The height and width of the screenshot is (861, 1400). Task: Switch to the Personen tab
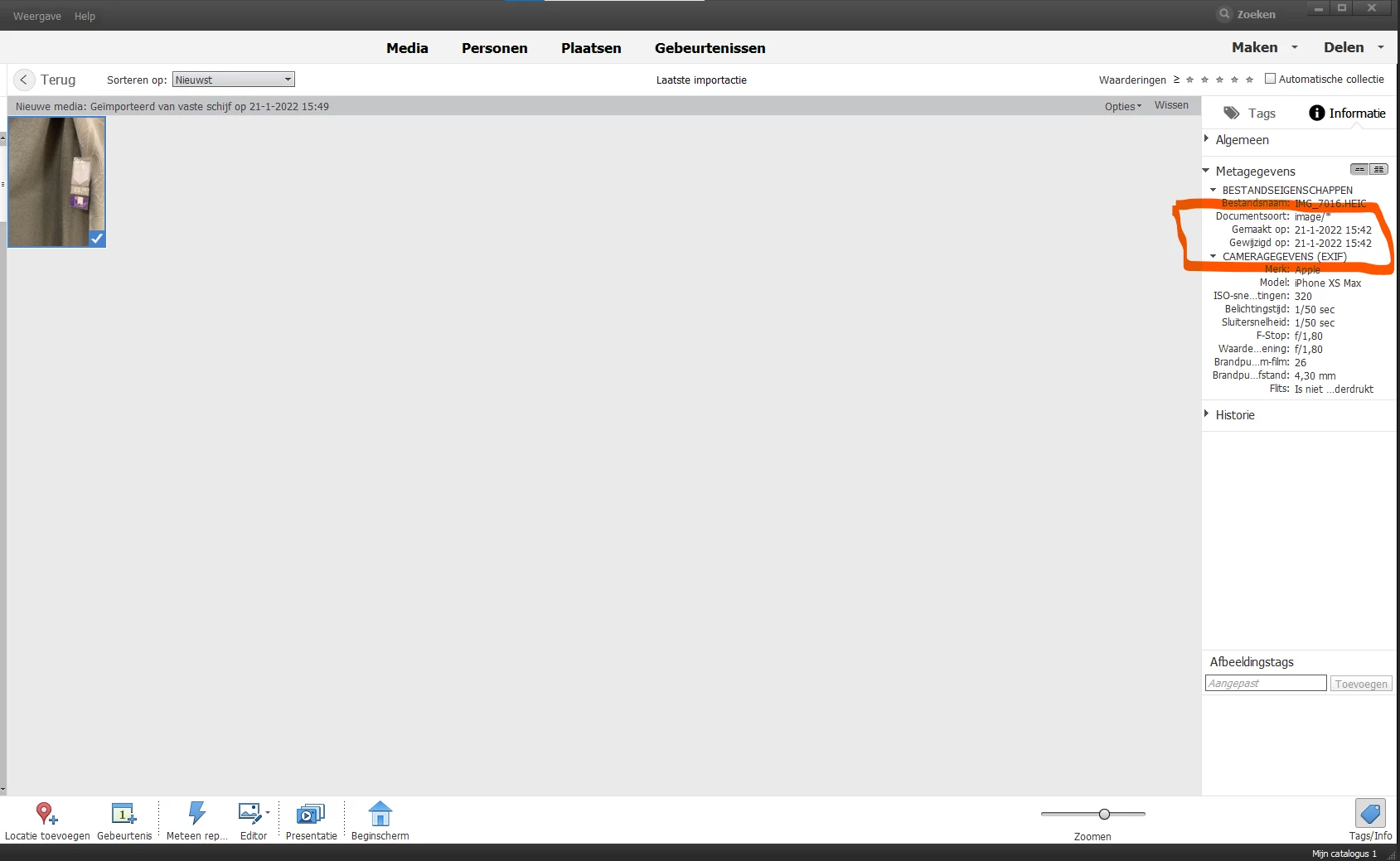[x=495, y=48]
